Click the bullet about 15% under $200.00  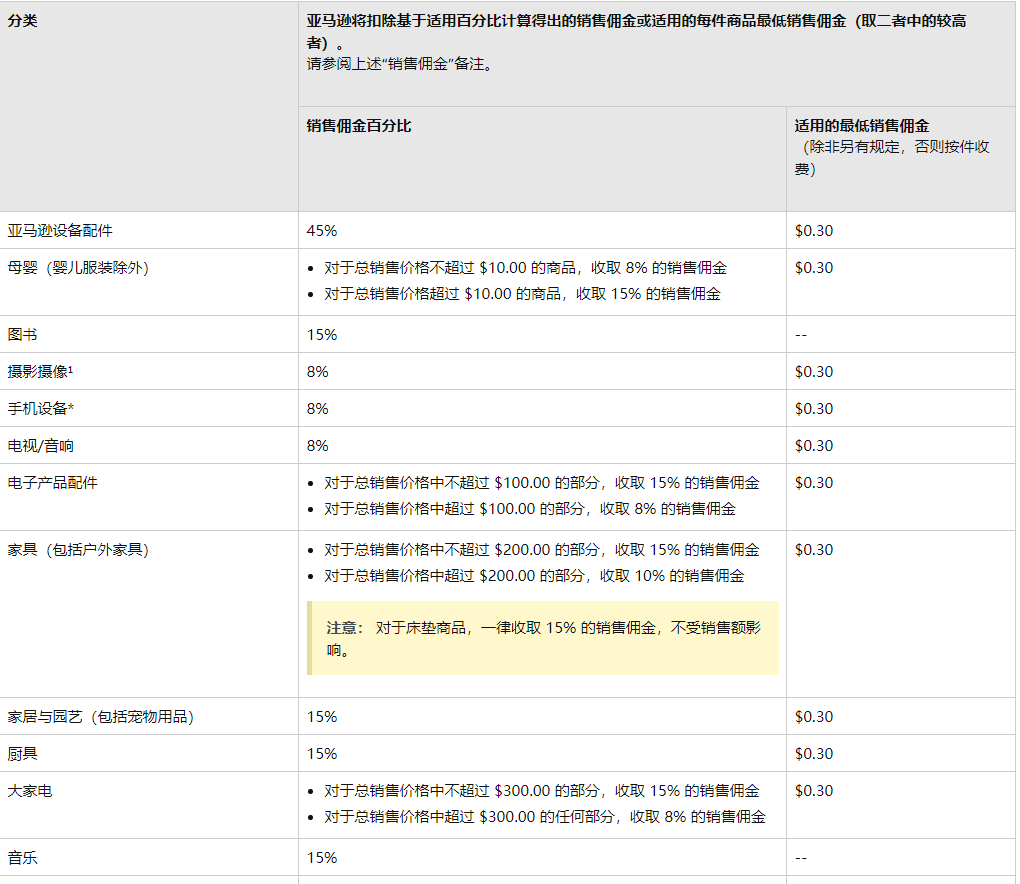click(x=541, y=550)
